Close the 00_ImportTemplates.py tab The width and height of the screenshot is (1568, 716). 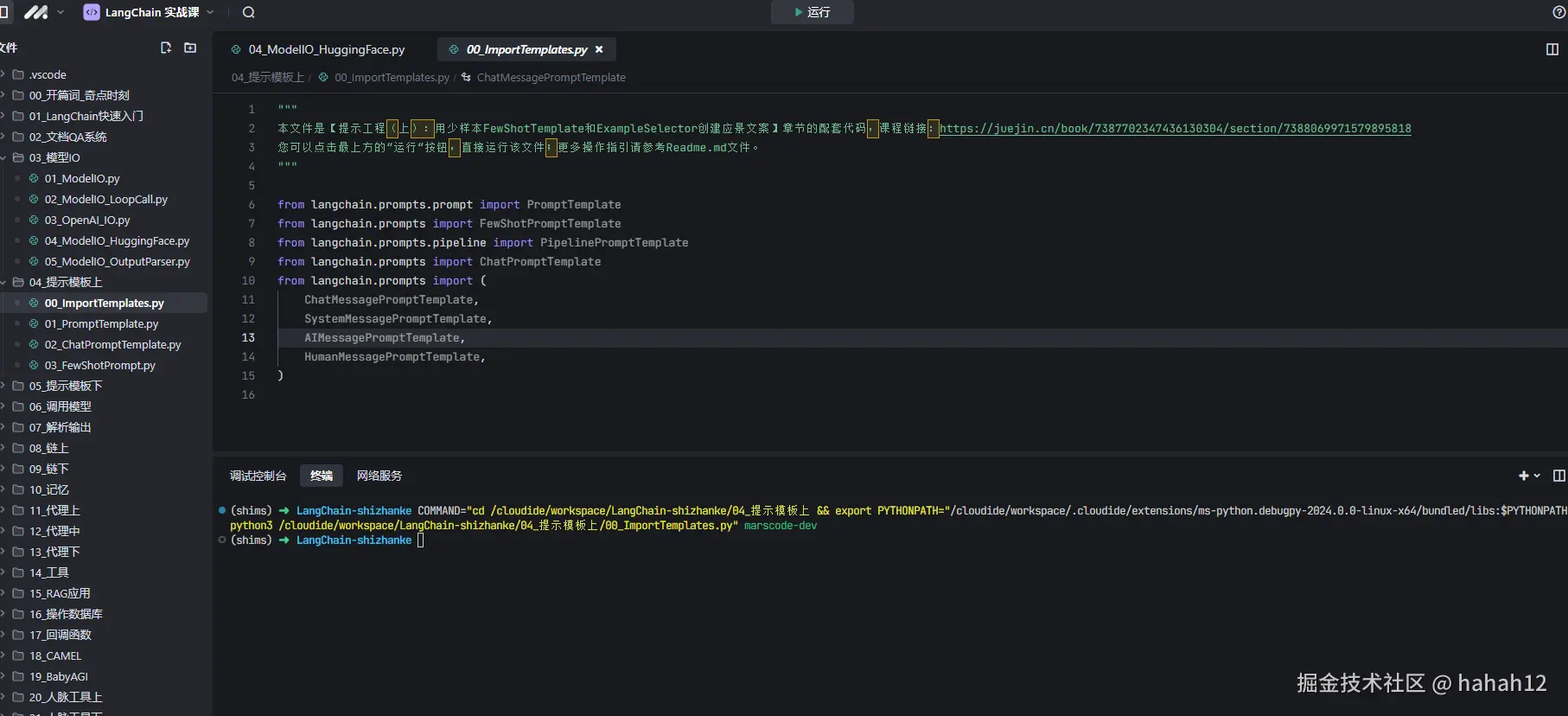click(599, 49)
